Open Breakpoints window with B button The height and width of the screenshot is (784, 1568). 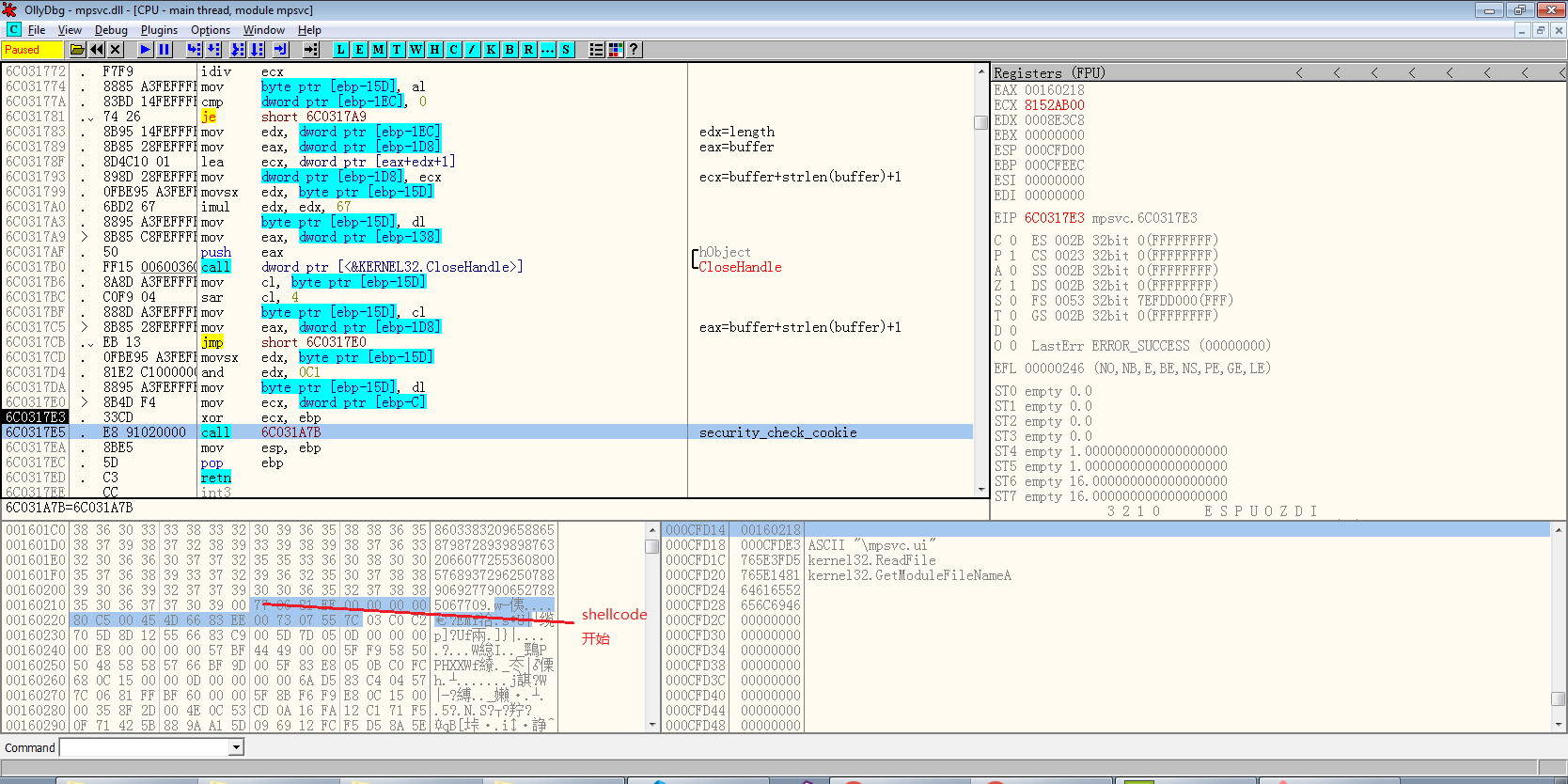(x=510, y=50)
